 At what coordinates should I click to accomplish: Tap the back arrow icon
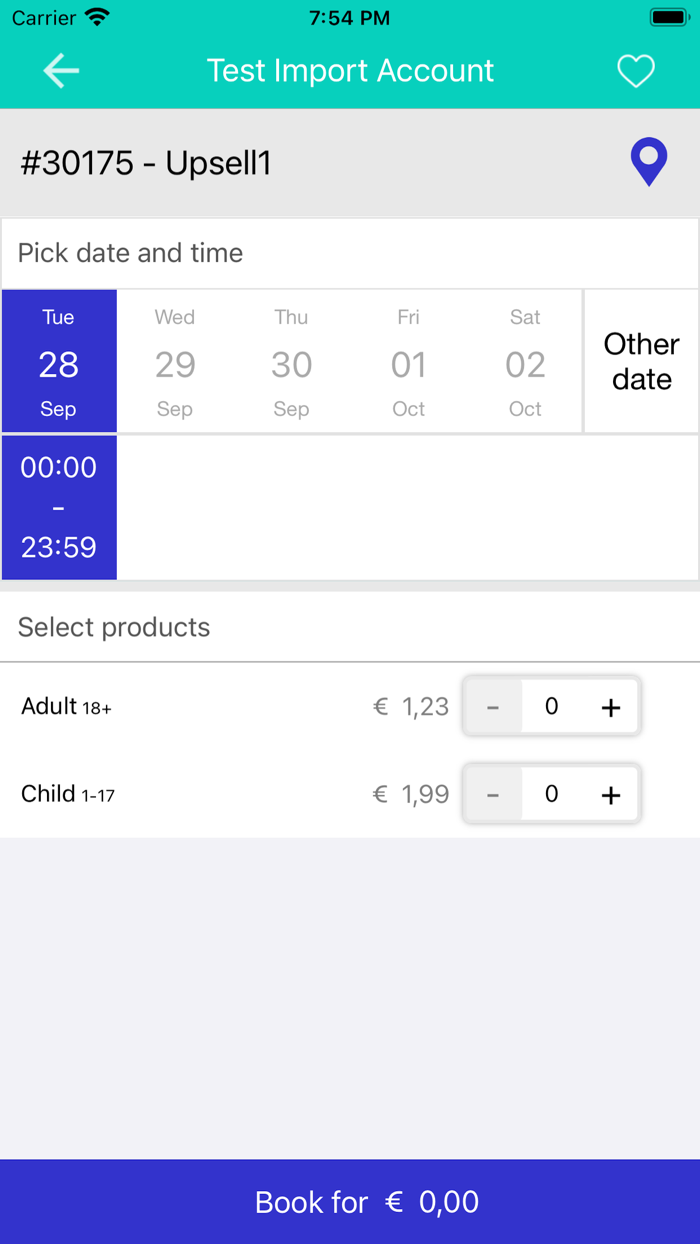(x=61, y=71)
